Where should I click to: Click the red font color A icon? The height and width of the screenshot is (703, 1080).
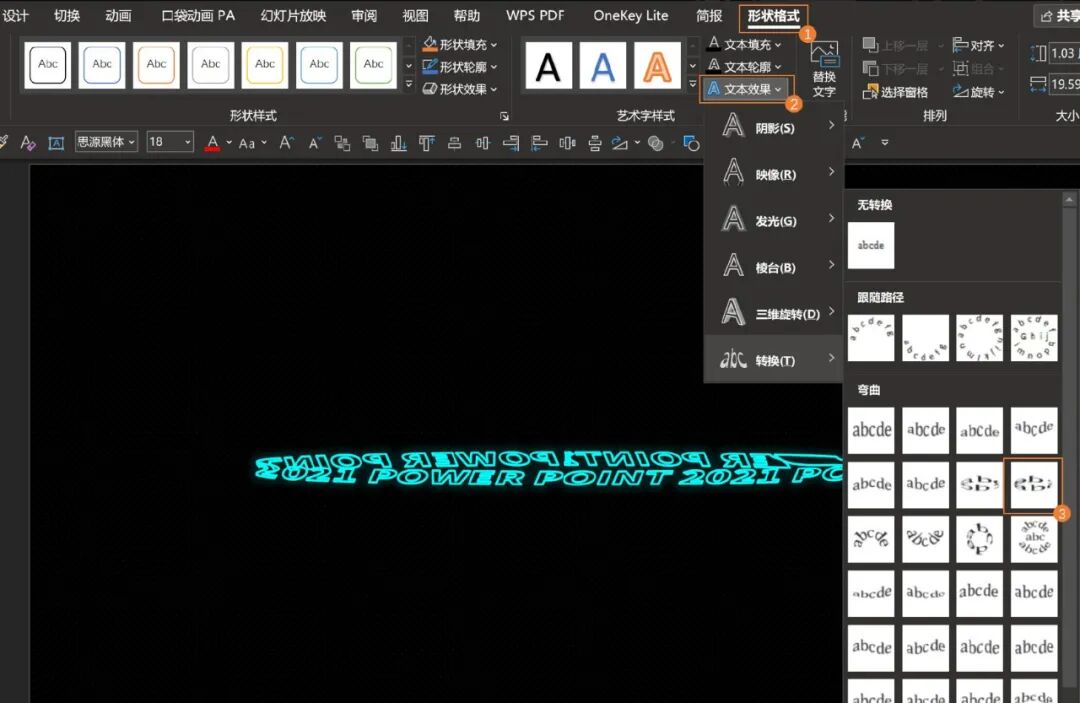coord(212,143)
